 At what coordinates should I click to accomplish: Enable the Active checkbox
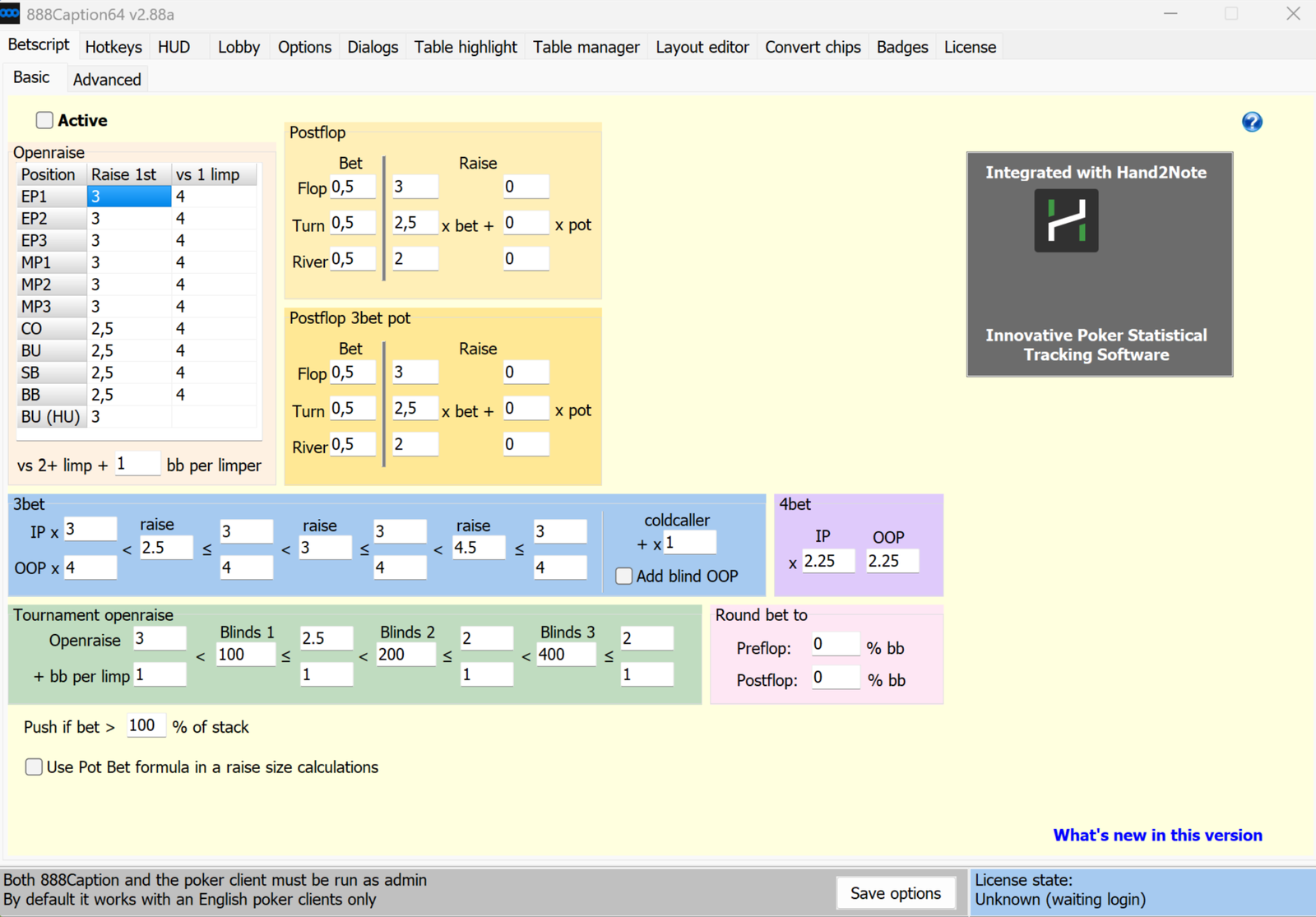pyautogui.click(x=44, y=120)
